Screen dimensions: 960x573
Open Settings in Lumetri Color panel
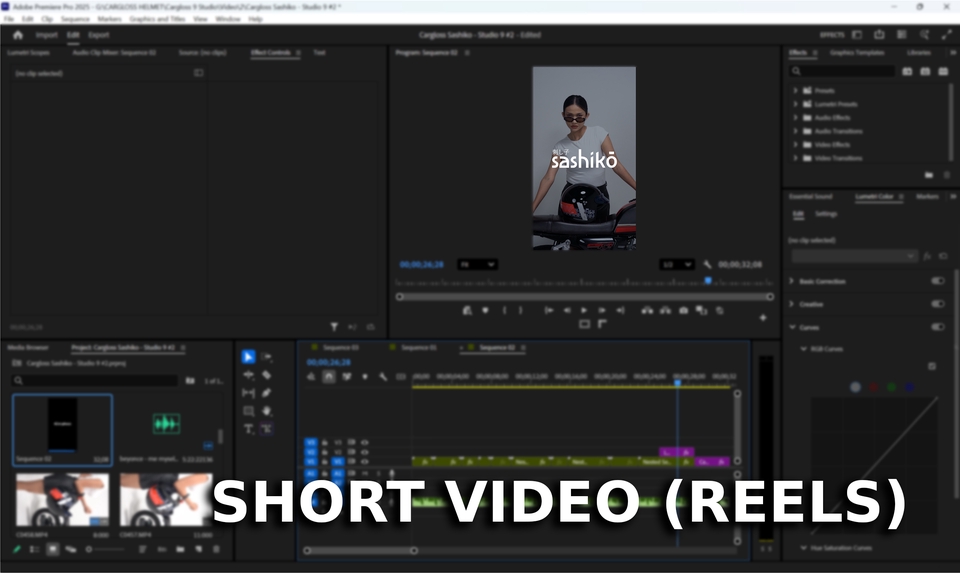tap(826, 214)
